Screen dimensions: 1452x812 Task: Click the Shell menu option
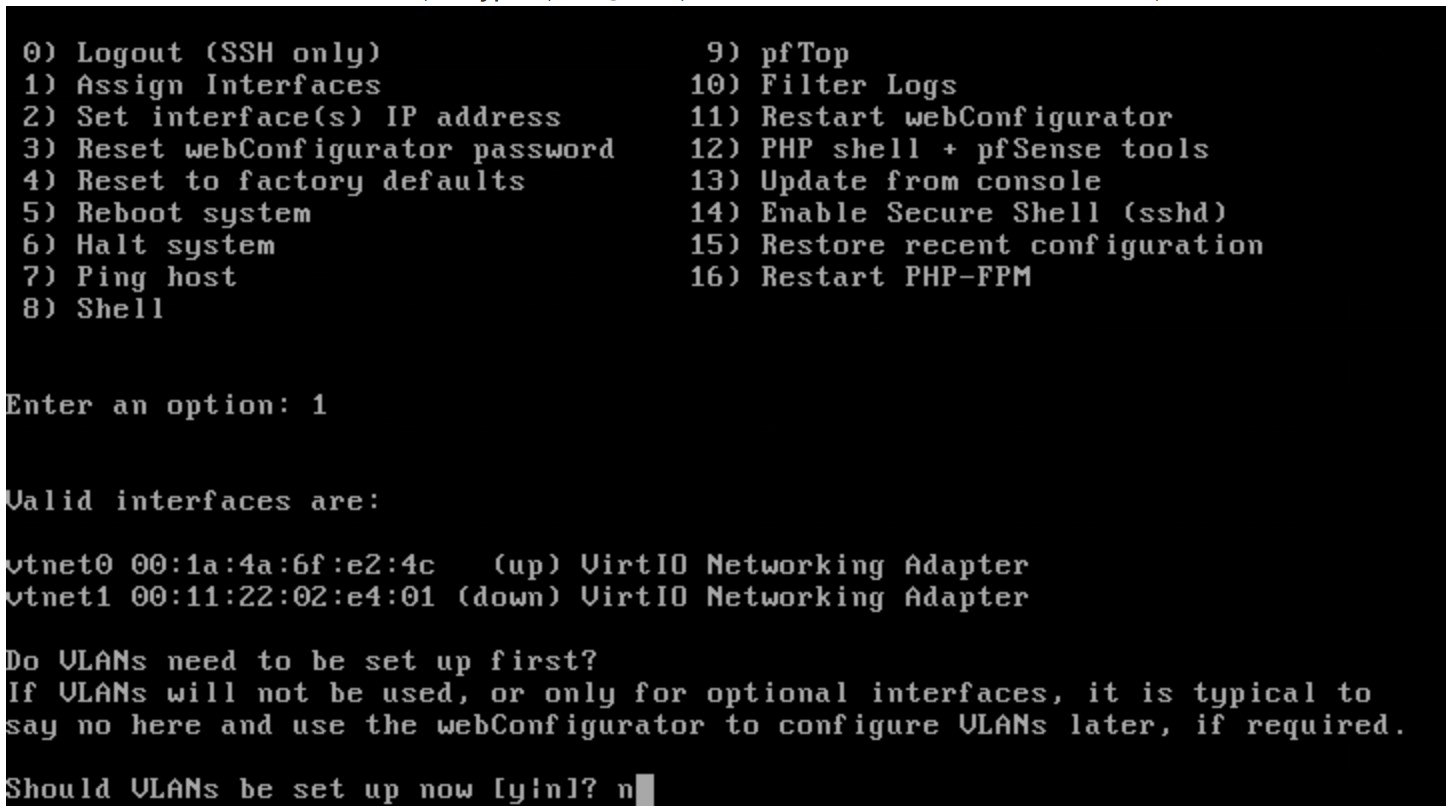click(94, 309)
